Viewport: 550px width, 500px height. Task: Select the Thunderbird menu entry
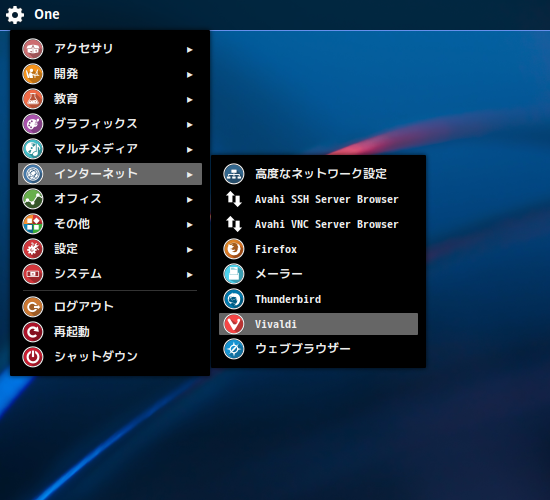click(x=318, y=299)
